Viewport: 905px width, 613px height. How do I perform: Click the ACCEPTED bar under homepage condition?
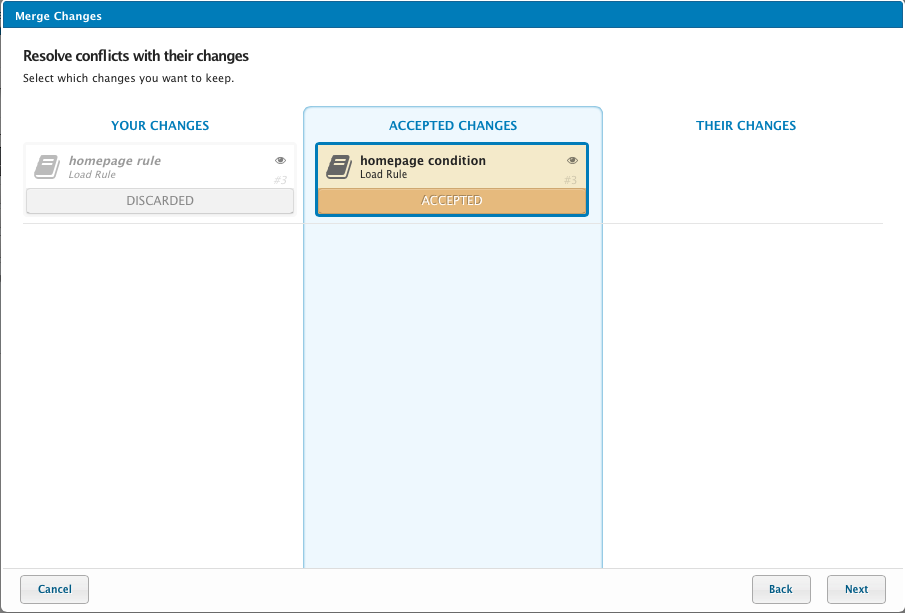pyautogui.click(x=452, y=201)
